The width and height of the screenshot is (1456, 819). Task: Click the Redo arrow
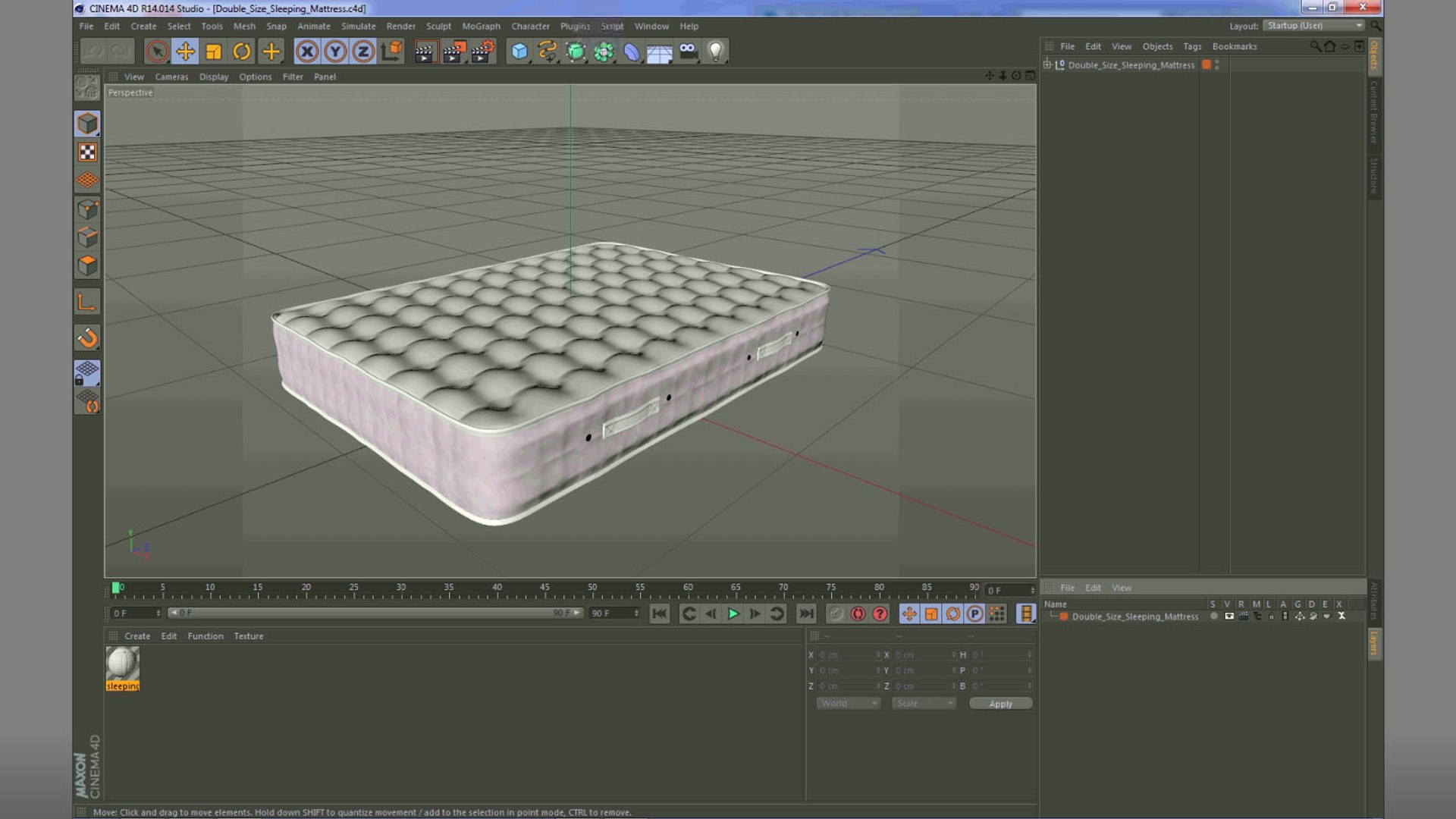[120, 52]
